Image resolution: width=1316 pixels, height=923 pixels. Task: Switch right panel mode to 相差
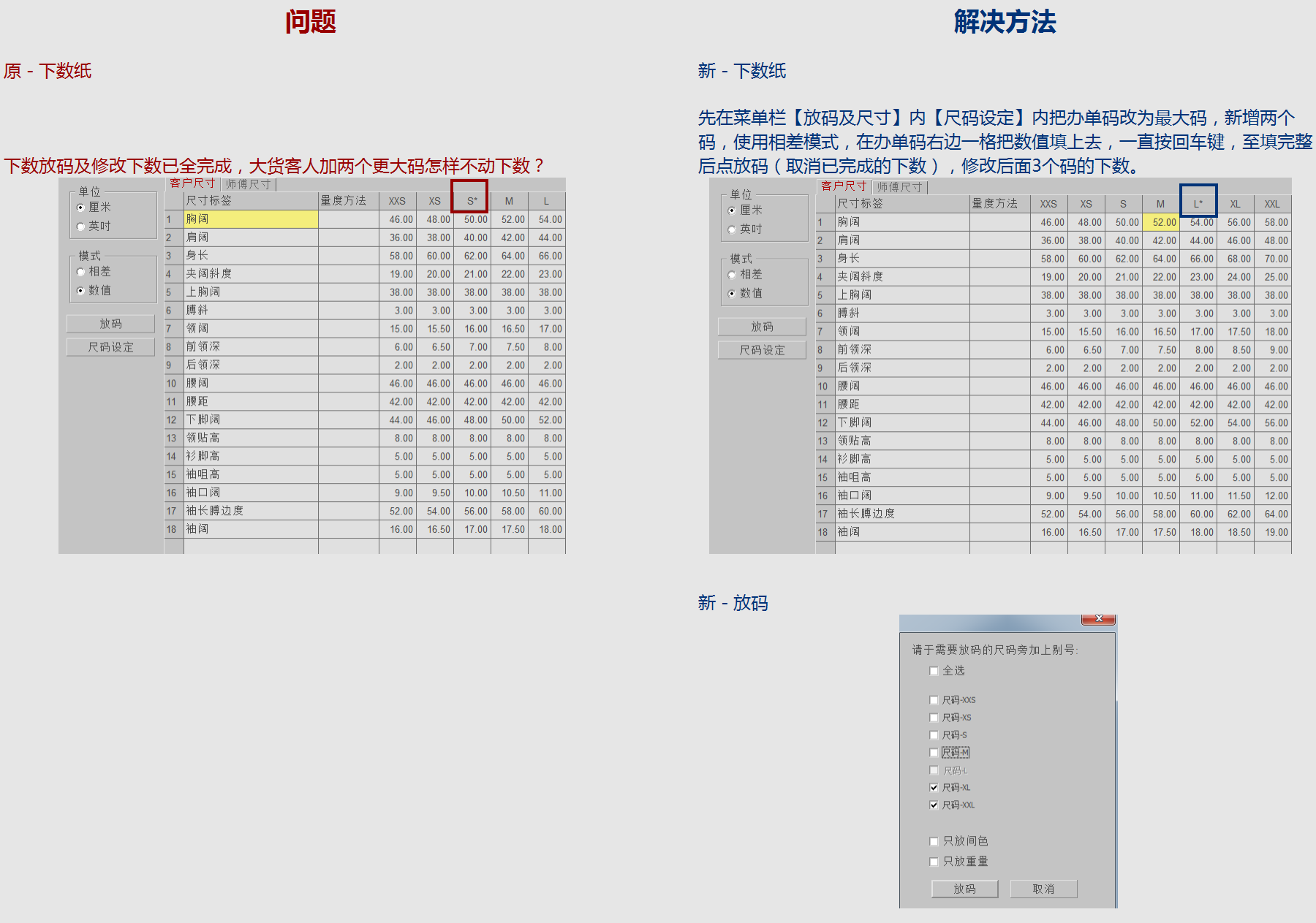732,274
